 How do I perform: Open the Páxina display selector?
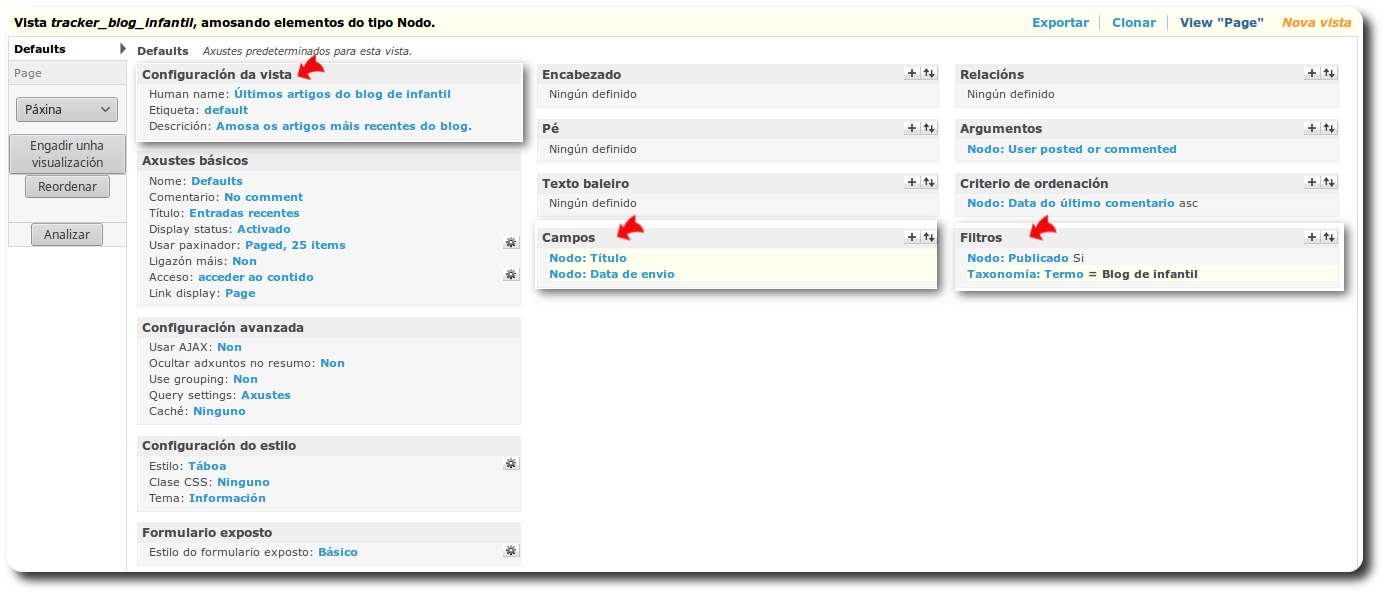pyautogui.click(x=66, y=109)
